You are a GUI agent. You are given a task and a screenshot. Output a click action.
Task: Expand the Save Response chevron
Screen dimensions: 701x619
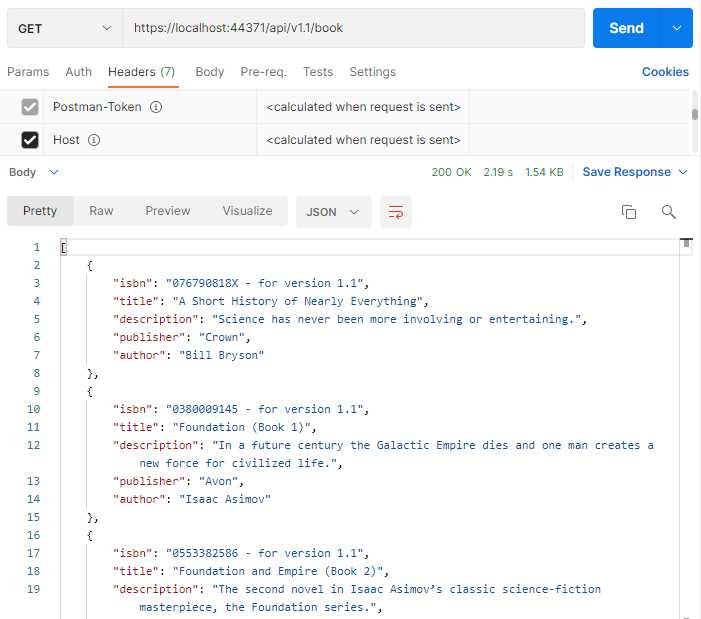[x=683, y=172]
